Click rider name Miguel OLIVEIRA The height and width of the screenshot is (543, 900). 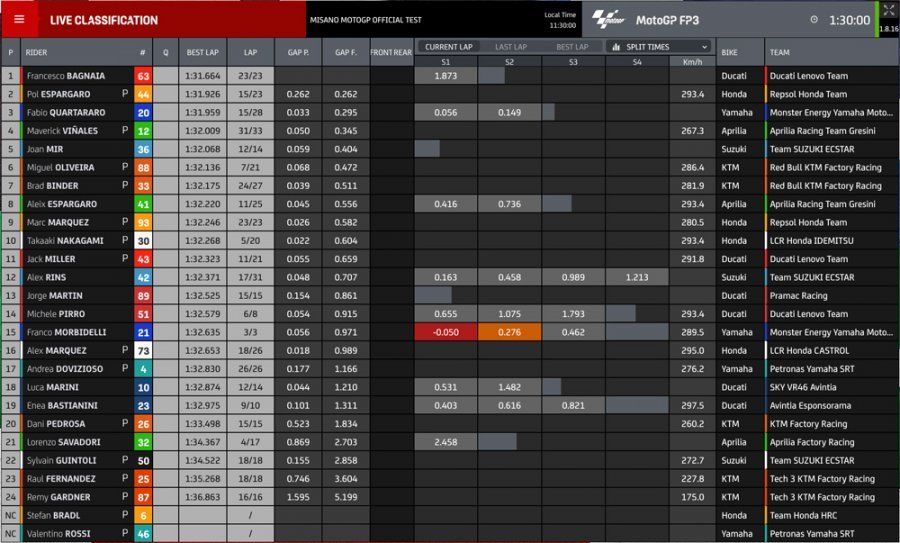click(x=60, y=168)
